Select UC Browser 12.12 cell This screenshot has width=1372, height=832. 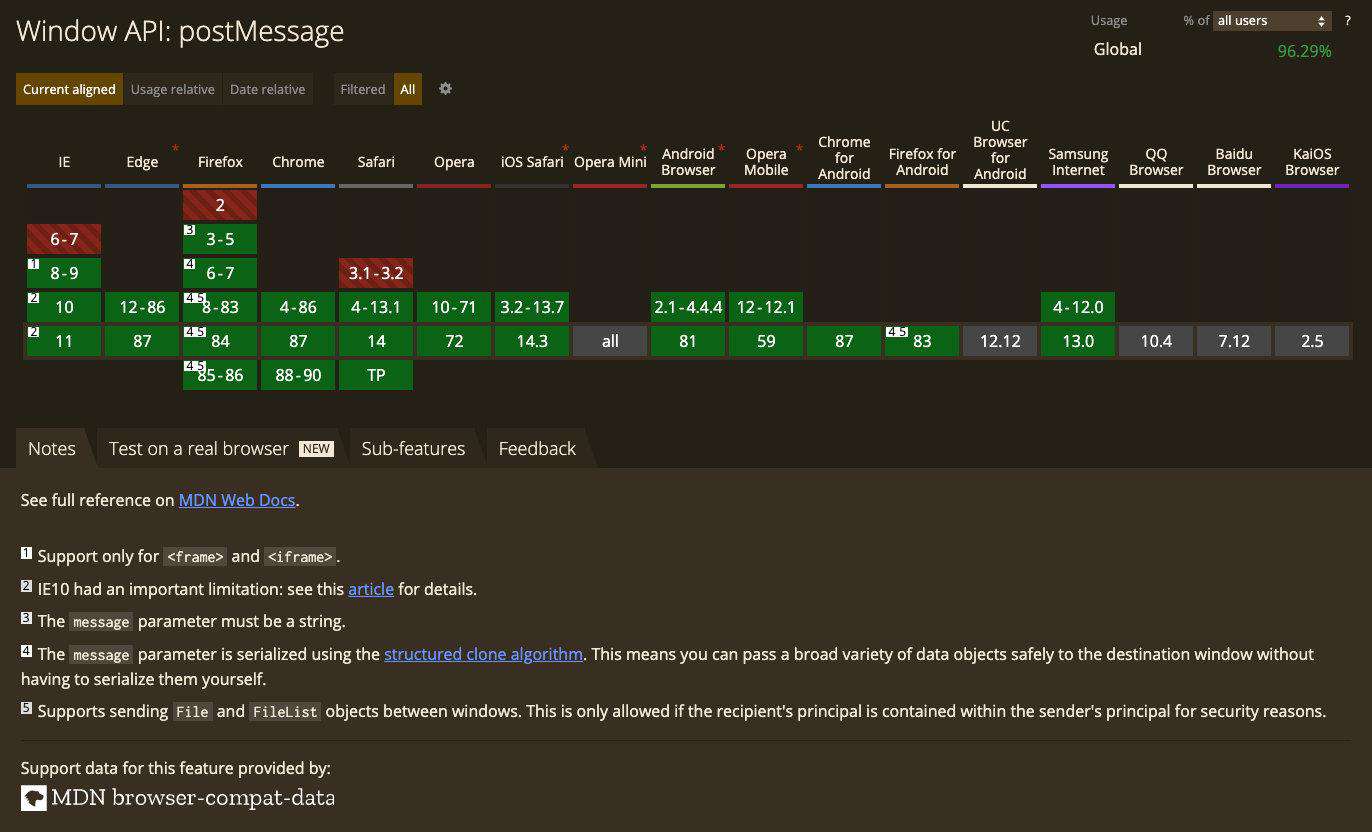[1000, 341]
